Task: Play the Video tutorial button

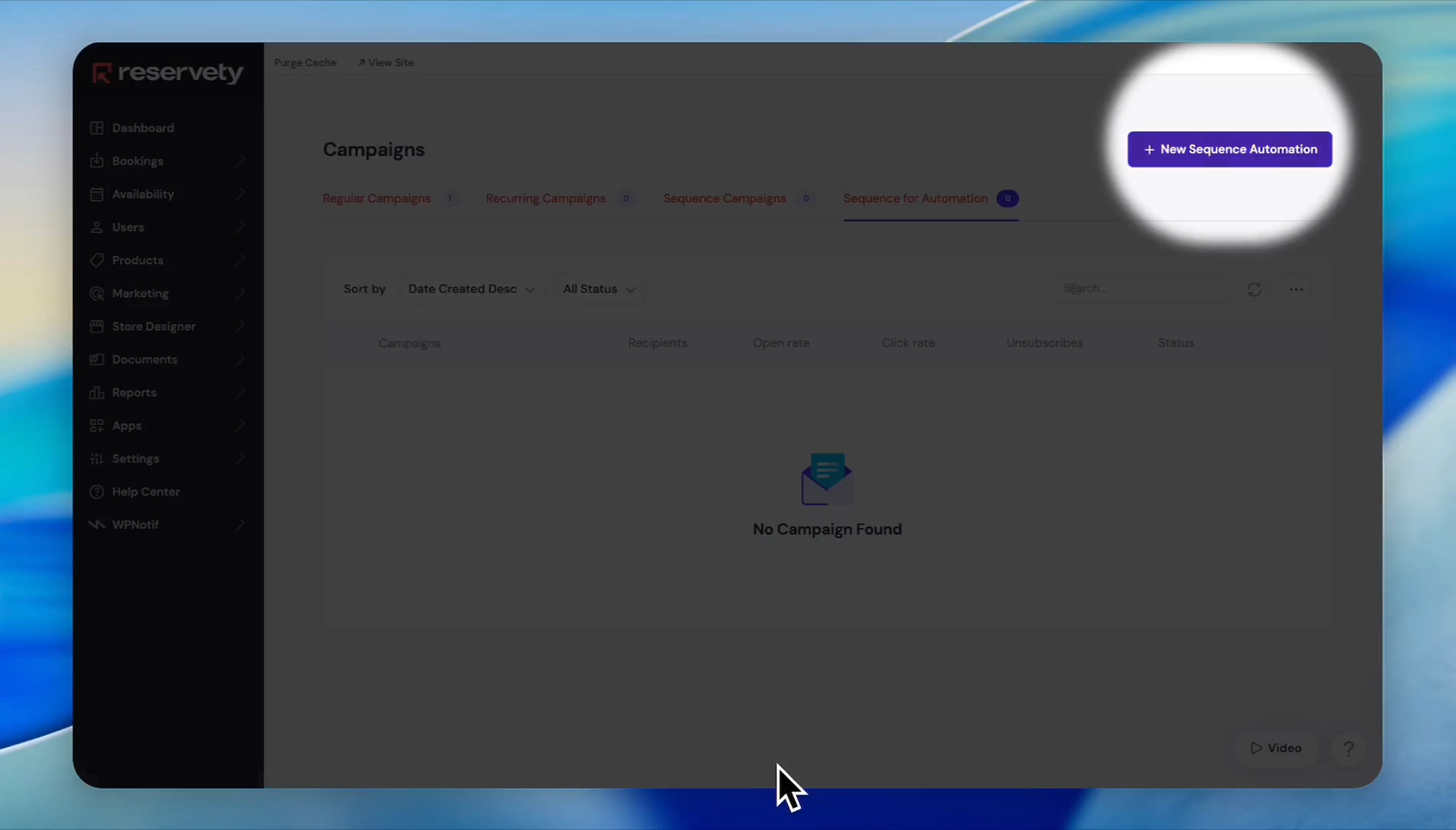Action: [x=1275, y=748]
